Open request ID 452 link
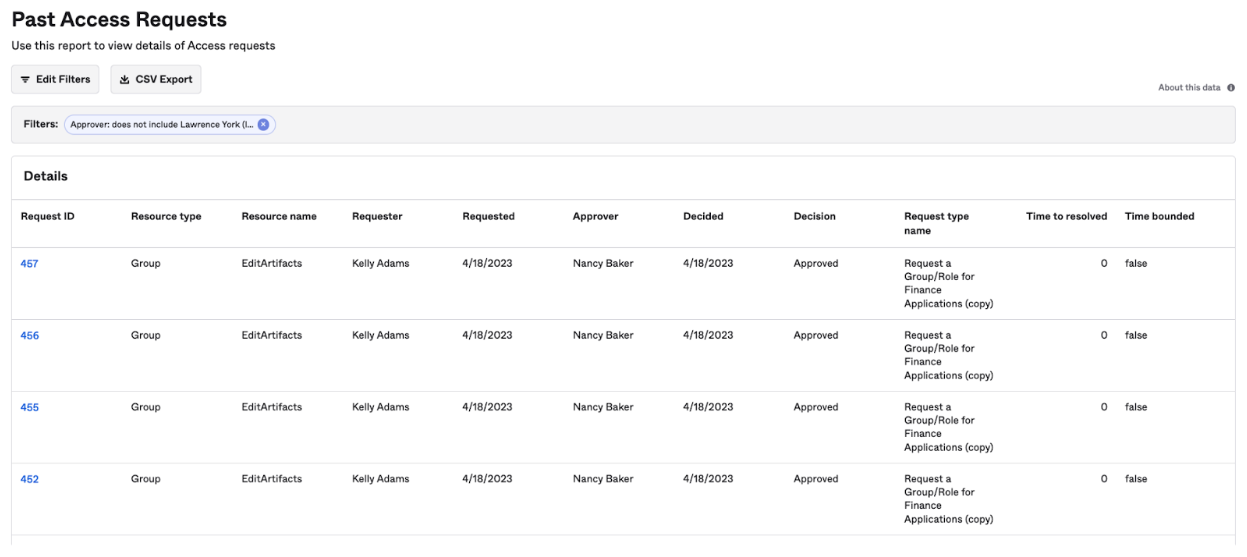The width and height of the screenshot is (1247, 557). click(30, 480)
